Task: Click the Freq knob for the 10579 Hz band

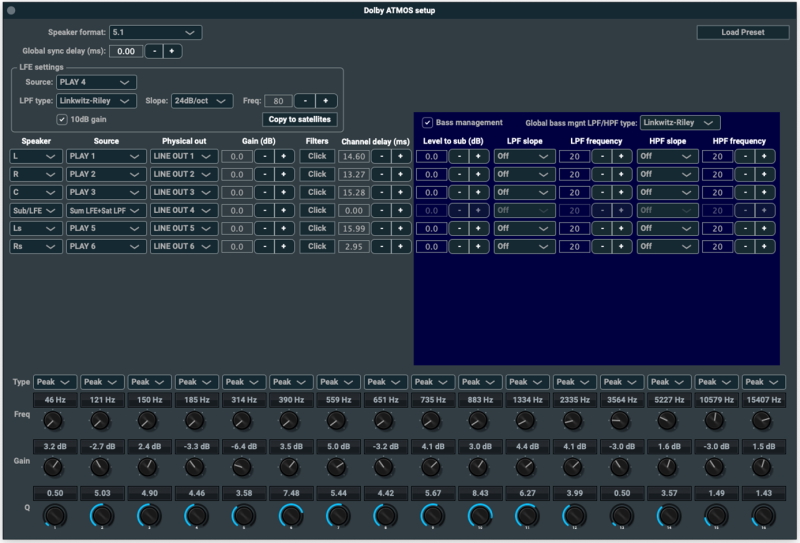Action: pos(714,421)
